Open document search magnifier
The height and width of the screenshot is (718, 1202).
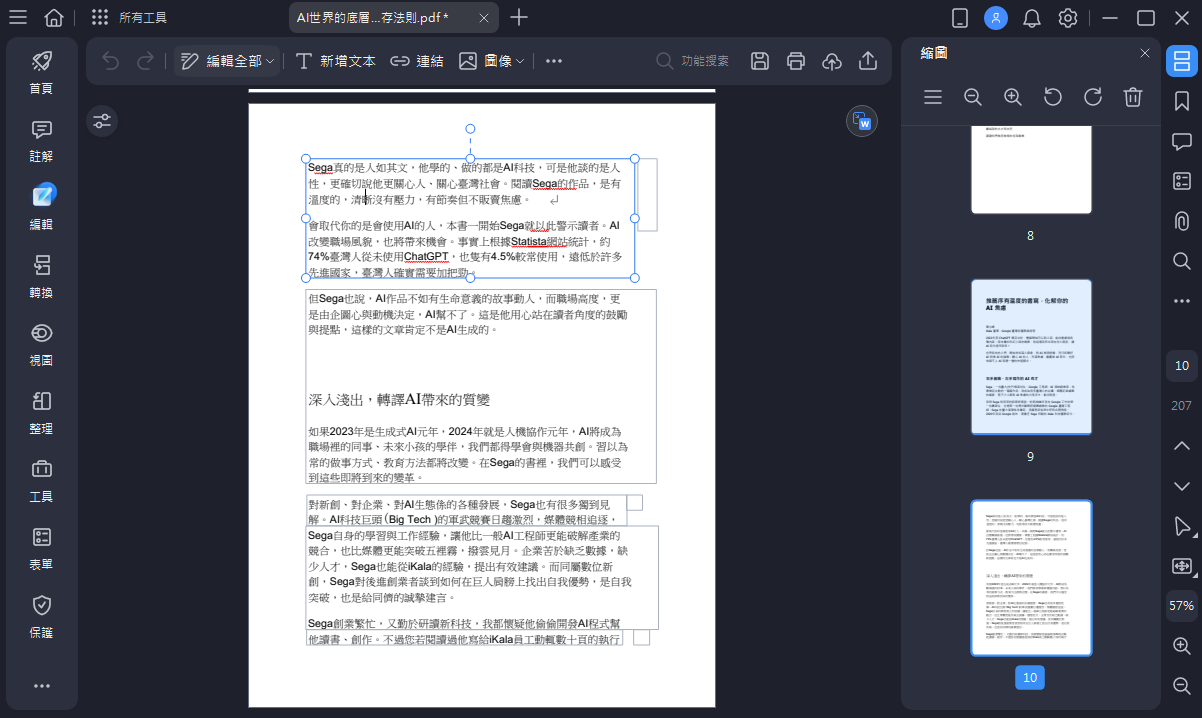(x=1182, y=261)
